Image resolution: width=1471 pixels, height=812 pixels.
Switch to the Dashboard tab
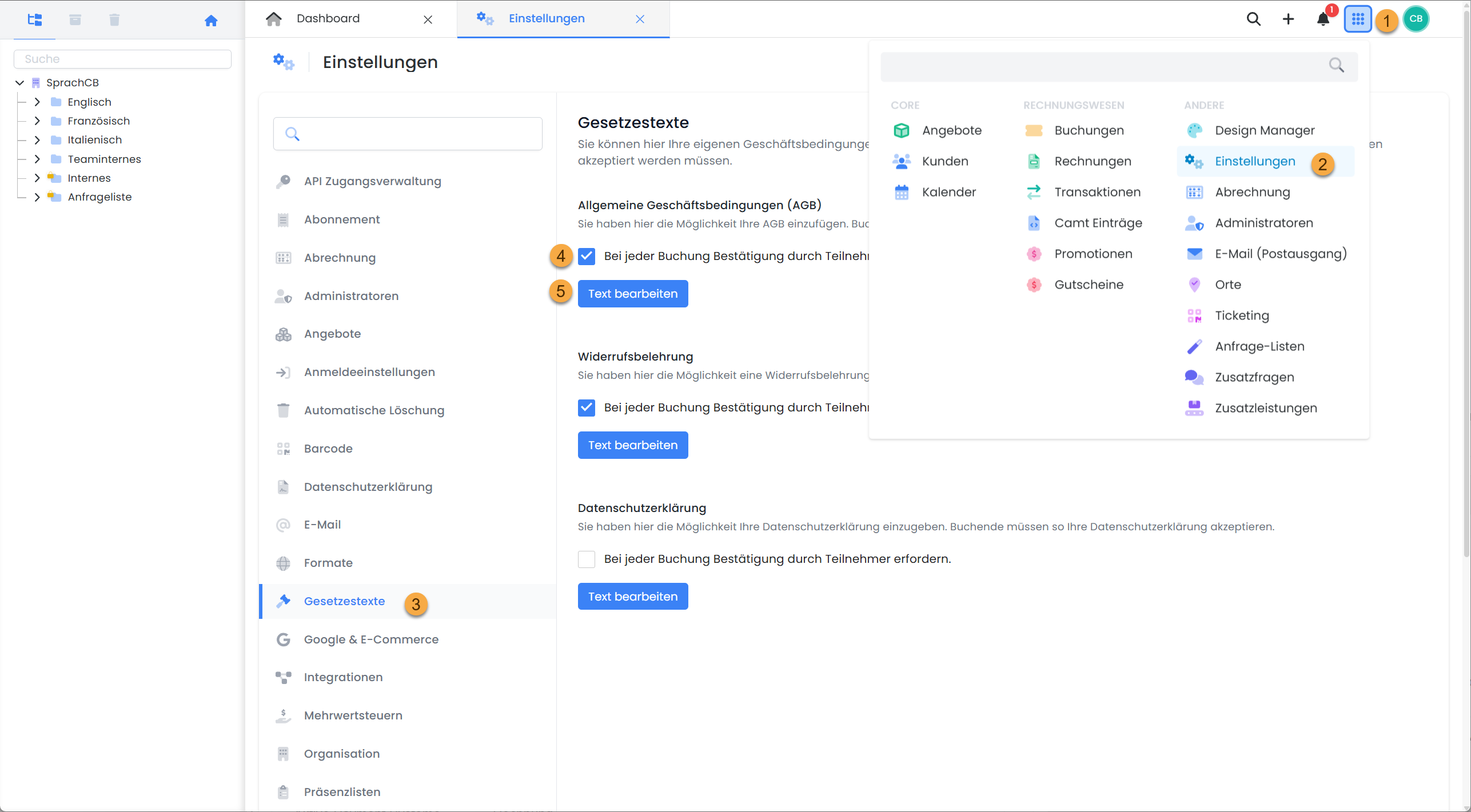pos(328,18)
